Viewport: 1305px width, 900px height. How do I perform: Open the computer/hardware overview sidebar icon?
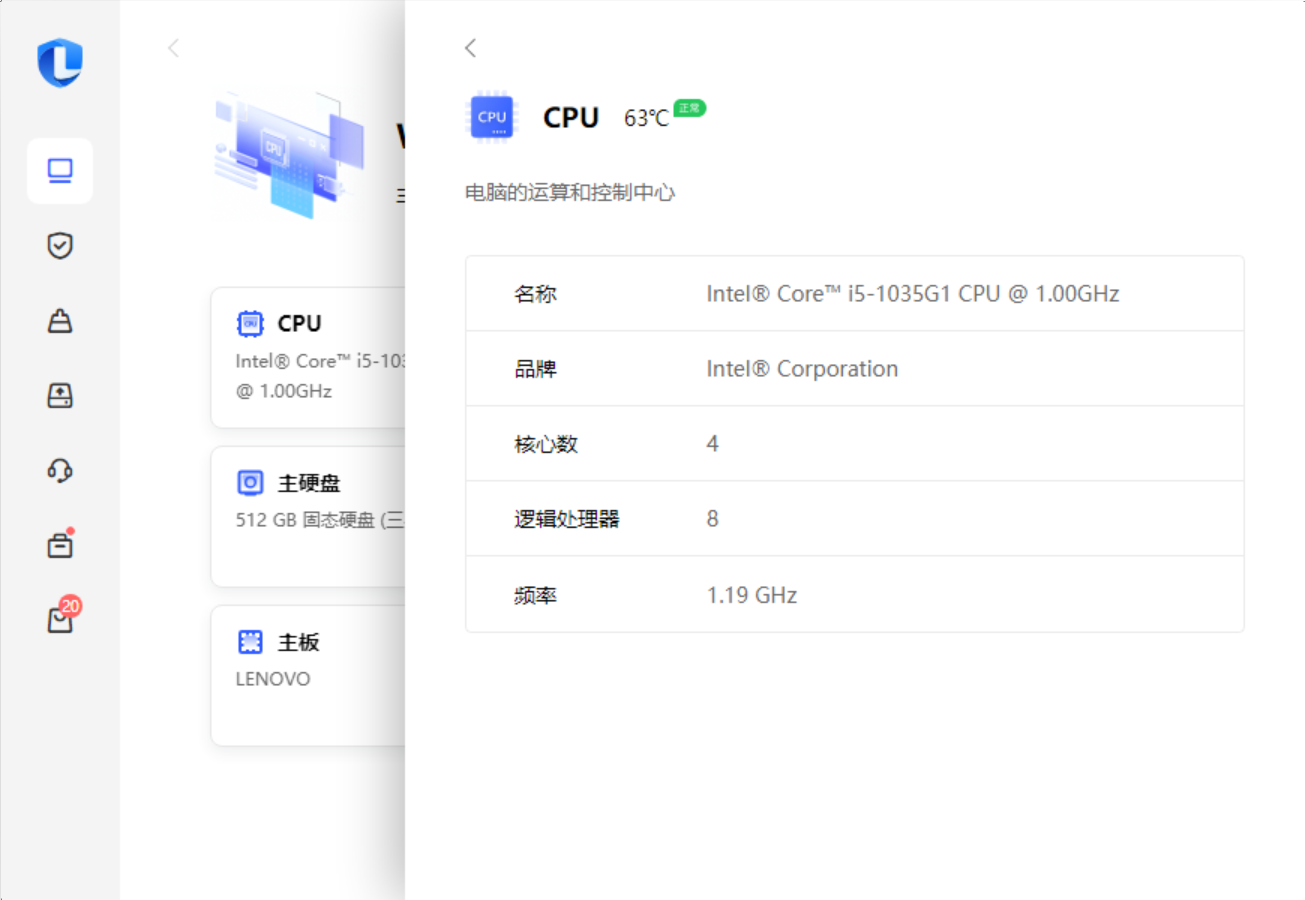(60, 171)
